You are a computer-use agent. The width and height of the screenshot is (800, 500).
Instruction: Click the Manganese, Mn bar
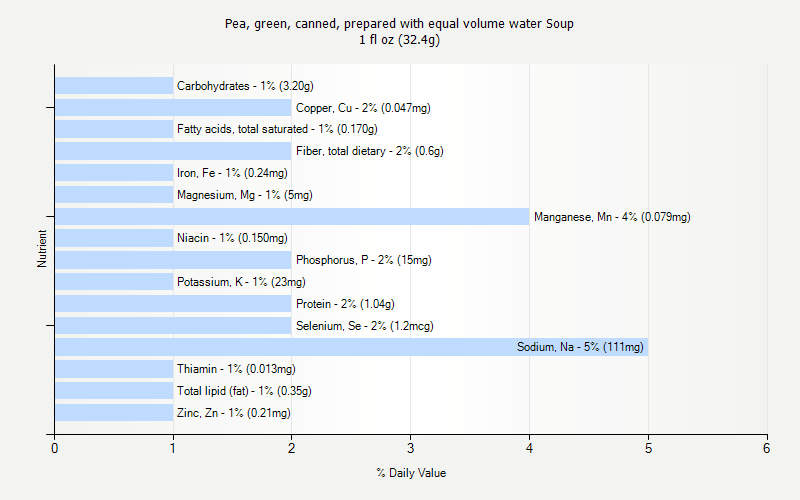pyautogui.click(x=291, y=216)
